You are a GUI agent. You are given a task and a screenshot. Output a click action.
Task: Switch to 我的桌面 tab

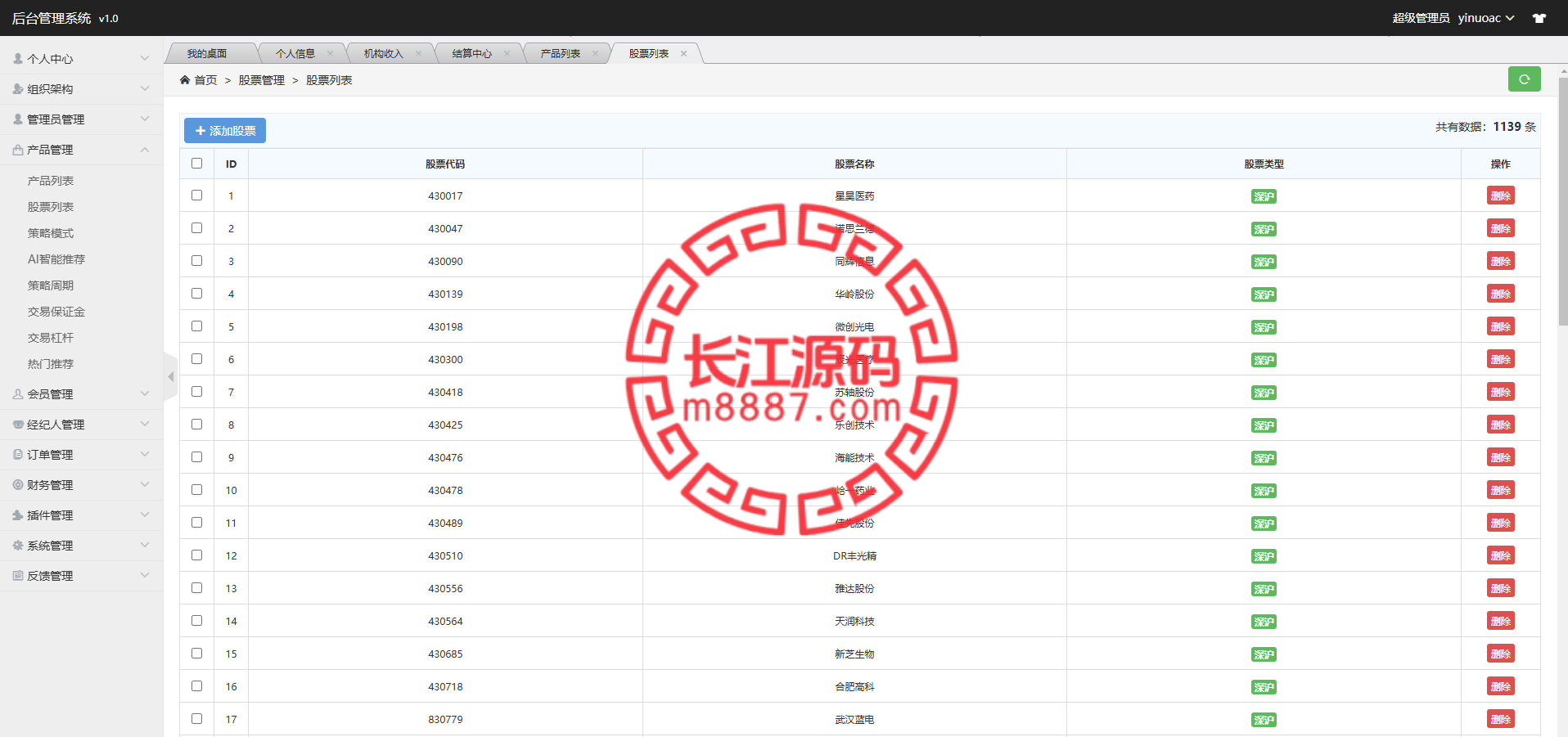pos(207,53)
